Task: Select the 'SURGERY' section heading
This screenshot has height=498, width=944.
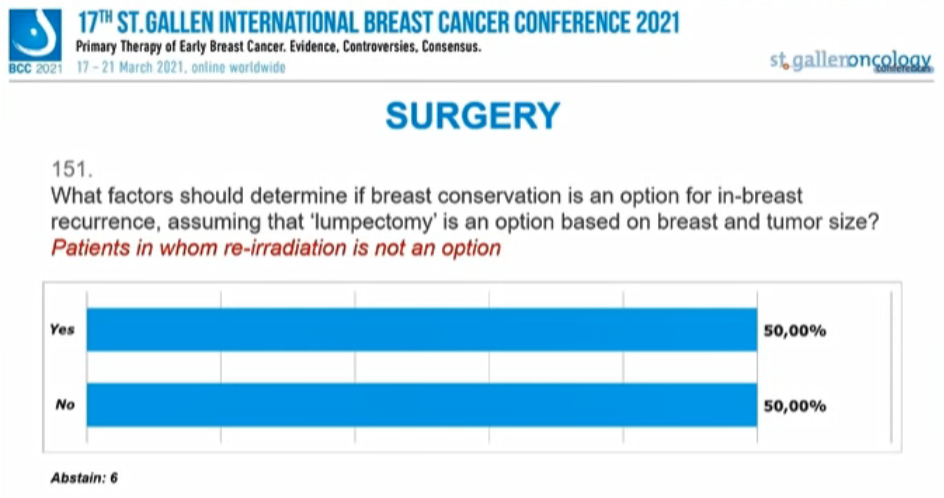Action: (x=472, y=116)
